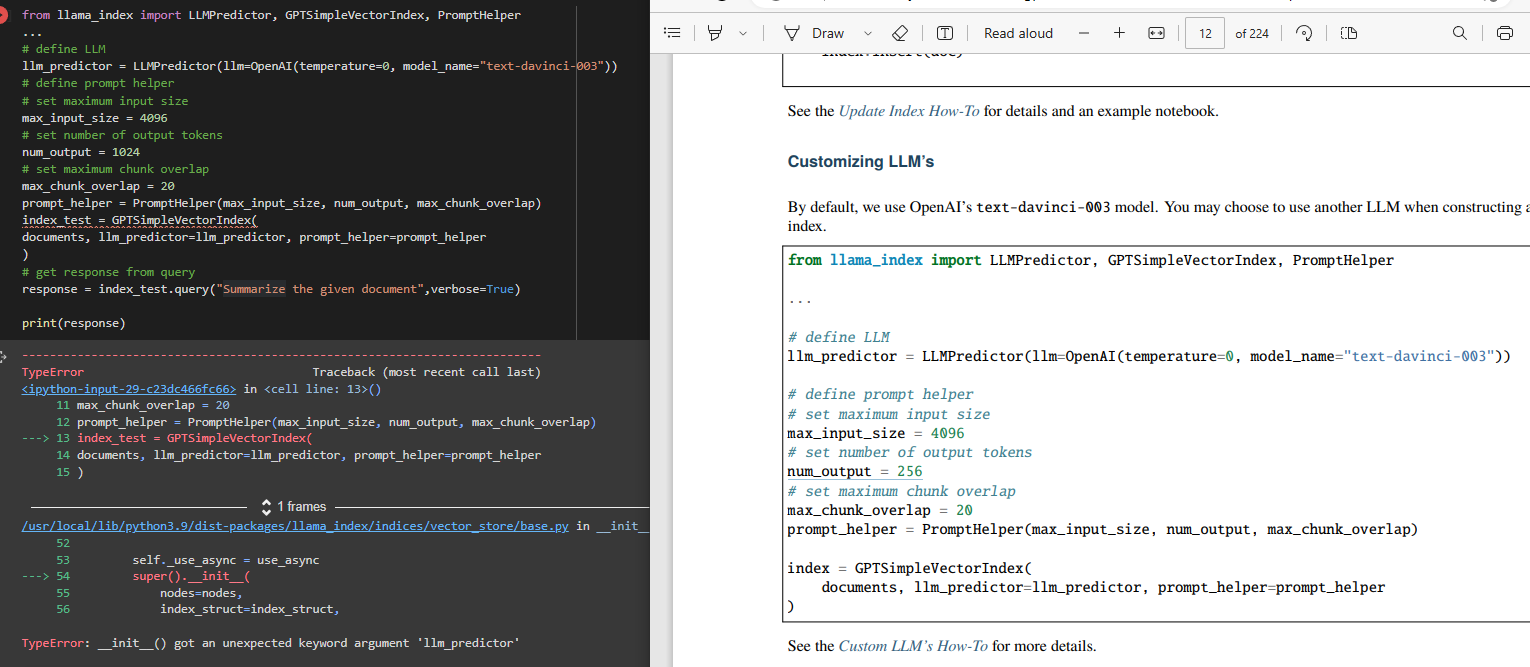This screenshot has height=667, width=1530.
Task: Activate fit-to-width zoom
Action: pyautogui.click(x=1156, y=32)
